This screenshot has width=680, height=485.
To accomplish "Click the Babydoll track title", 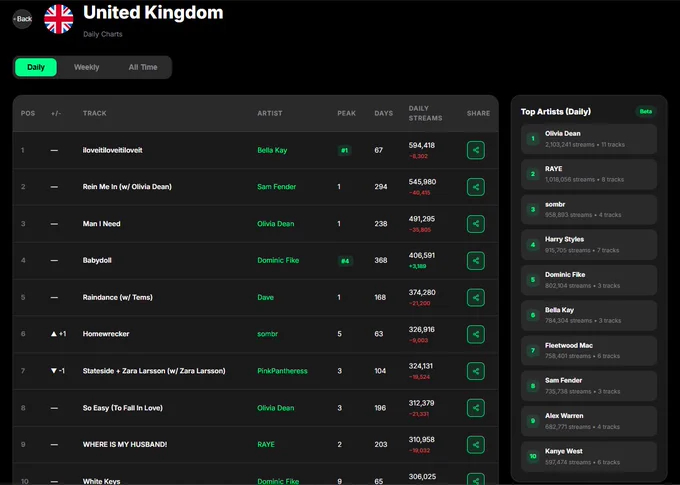I will click(97, 260).
